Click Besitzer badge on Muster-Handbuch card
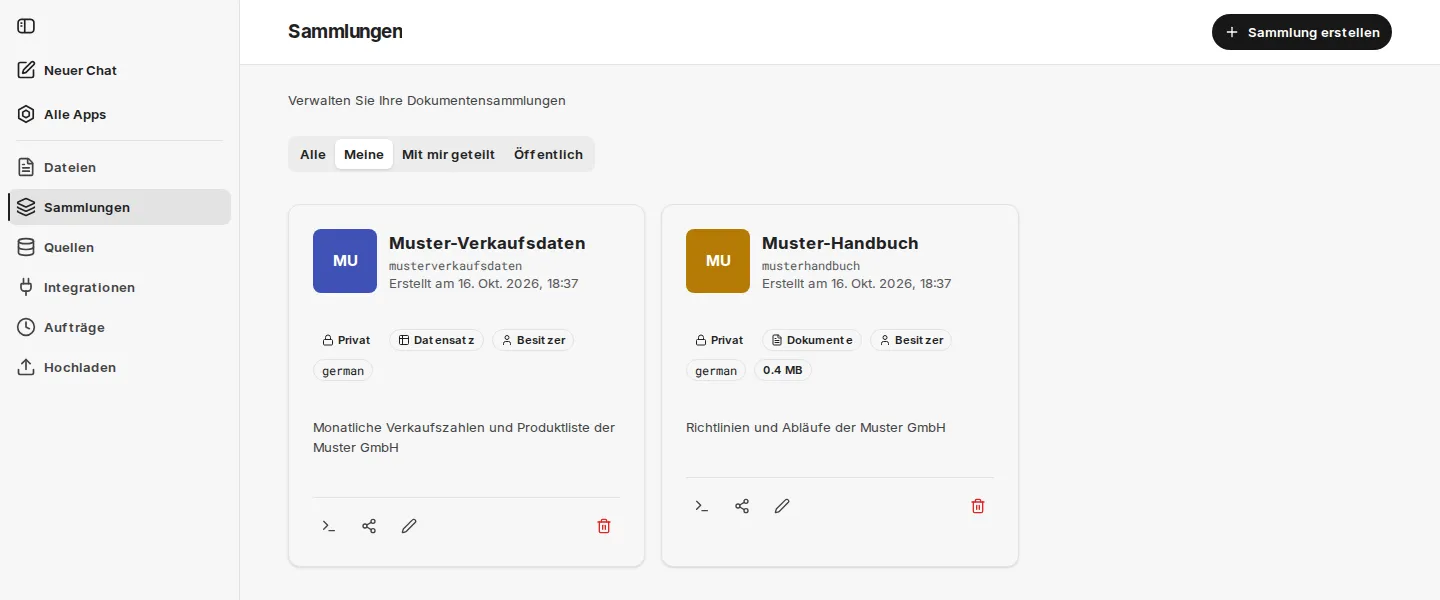The height and width of the screenshot is (600, 1440). (x=911, y=340)
